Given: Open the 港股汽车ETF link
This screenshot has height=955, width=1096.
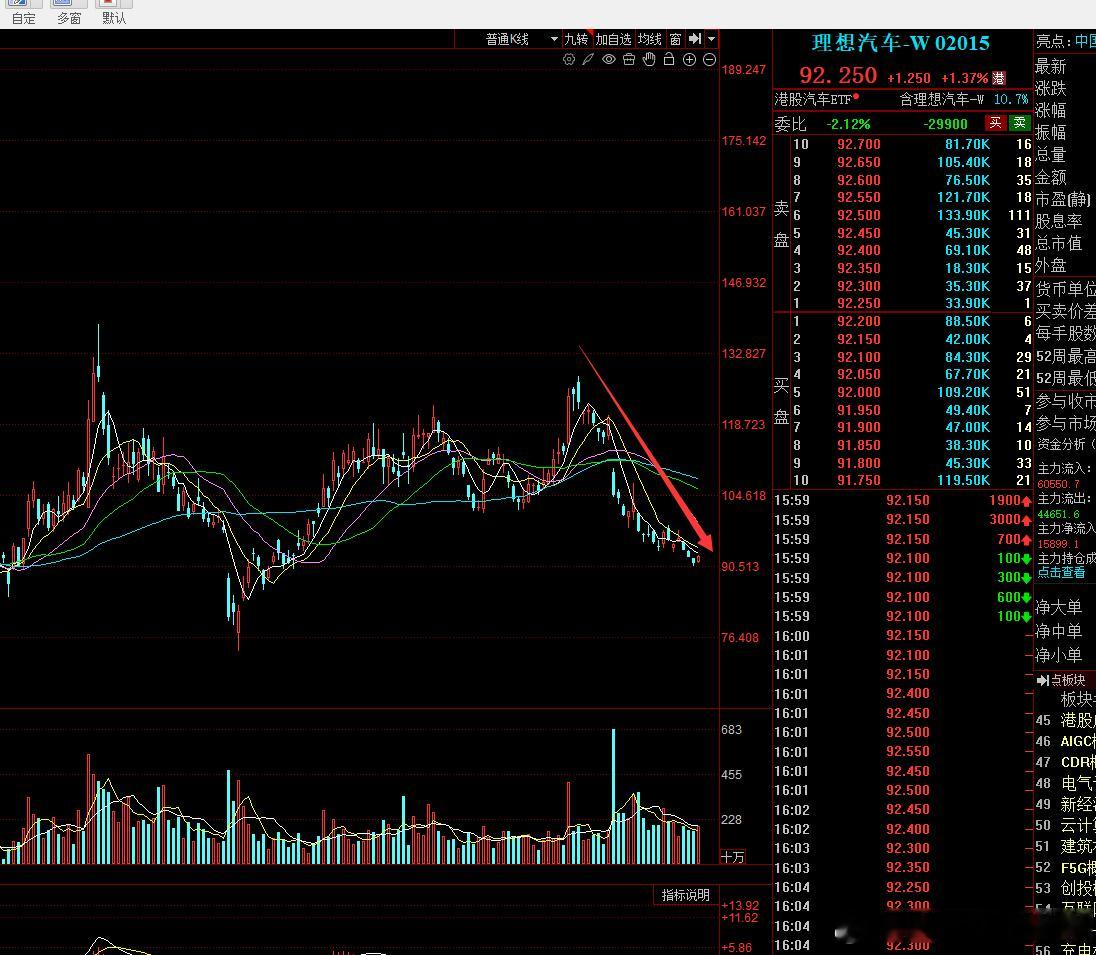Looking at the screenshot, I should 813,99.
